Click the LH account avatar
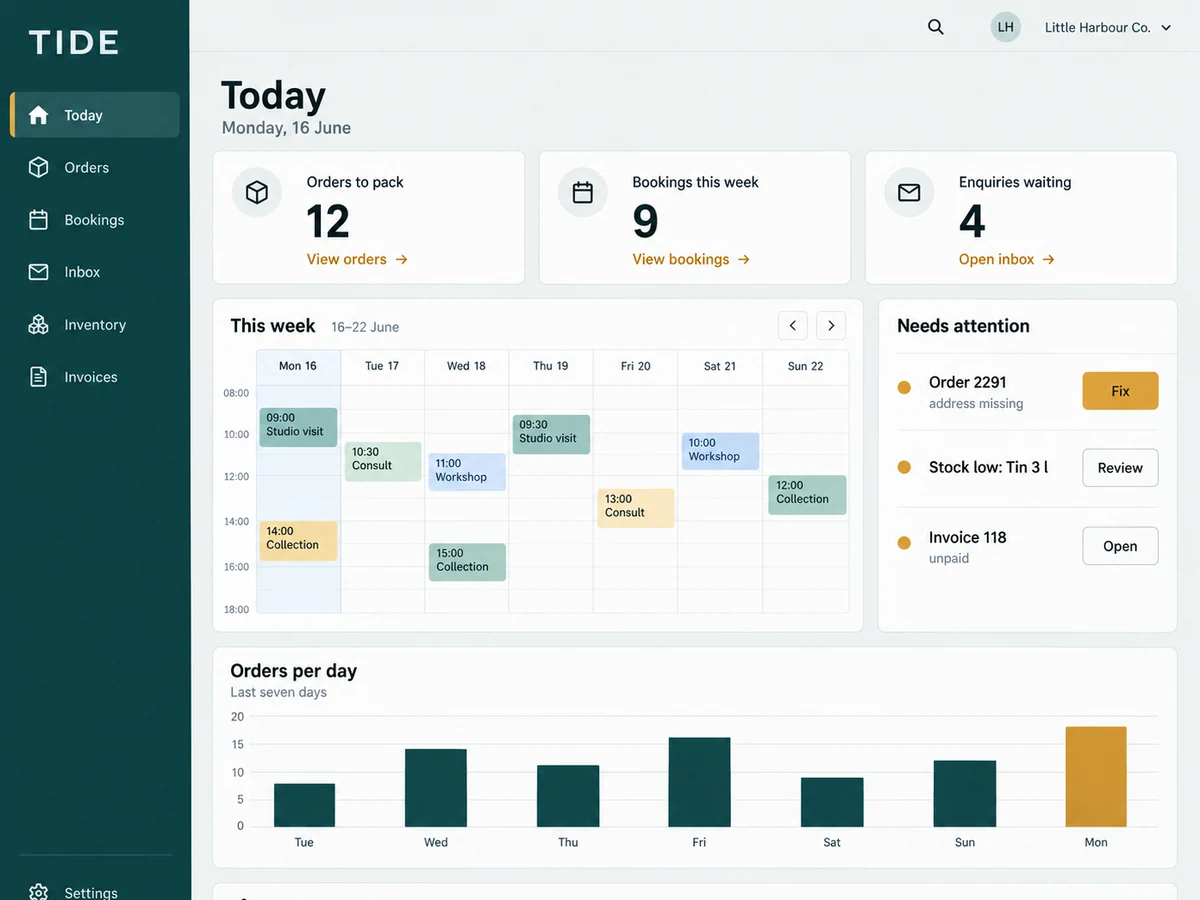Viewport: 1200px width, 900px height. [x=1006, y=27]
